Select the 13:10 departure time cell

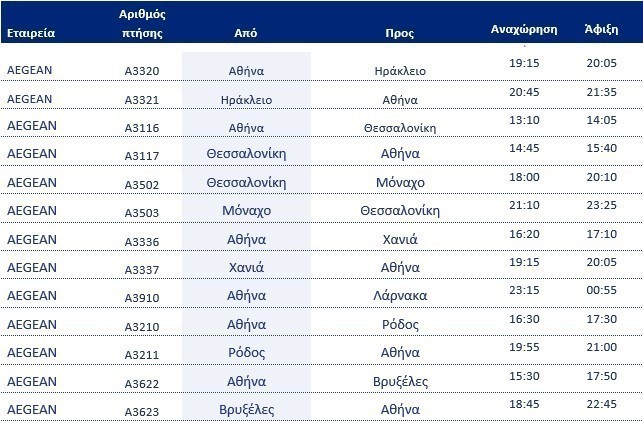[x=523, y=118]
